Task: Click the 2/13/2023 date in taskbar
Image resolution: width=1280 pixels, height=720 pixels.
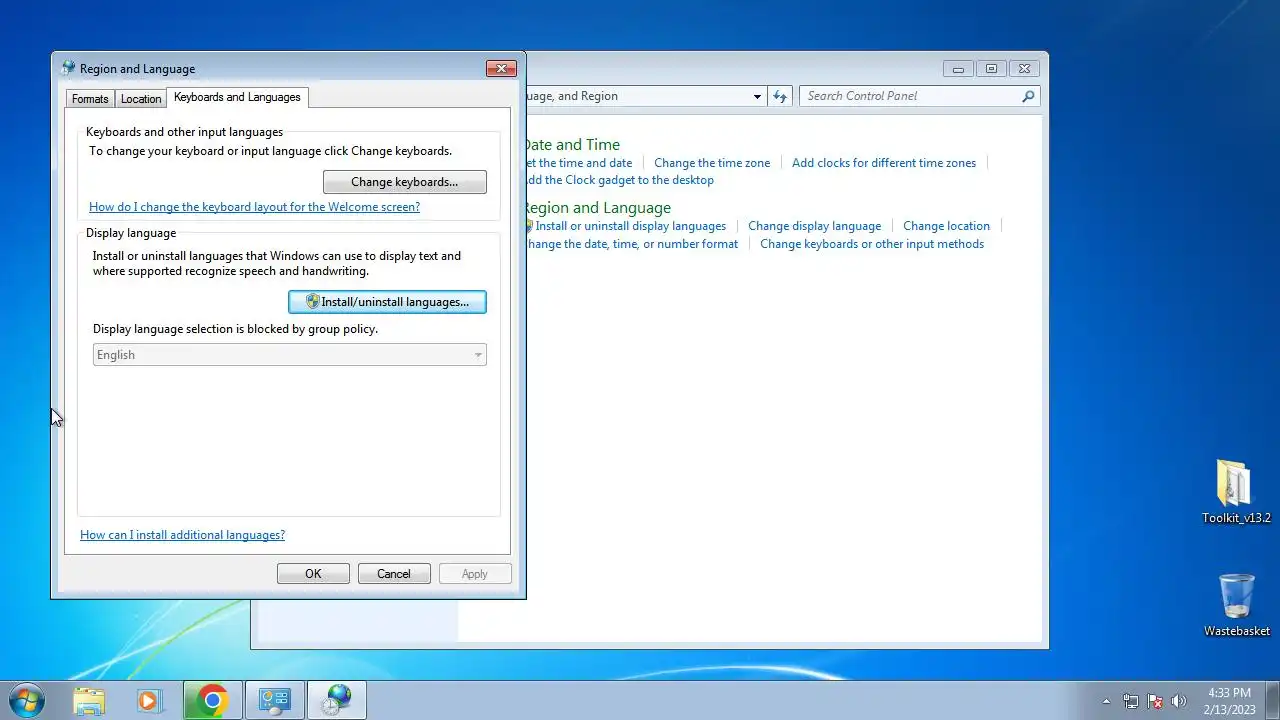Action: 1229,709
